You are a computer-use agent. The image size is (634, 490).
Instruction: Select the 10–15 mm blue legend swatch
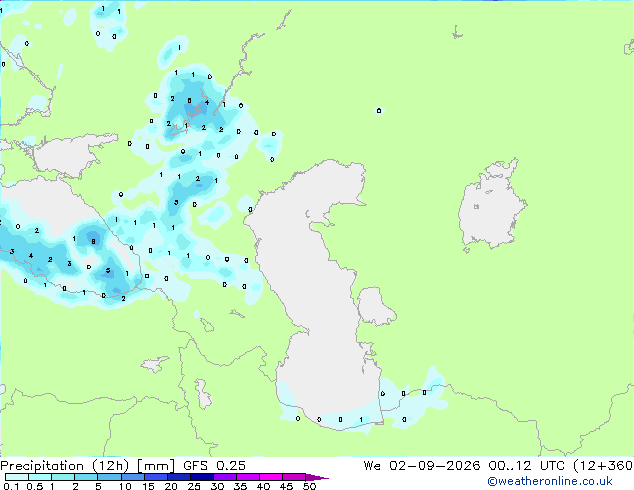132,477
